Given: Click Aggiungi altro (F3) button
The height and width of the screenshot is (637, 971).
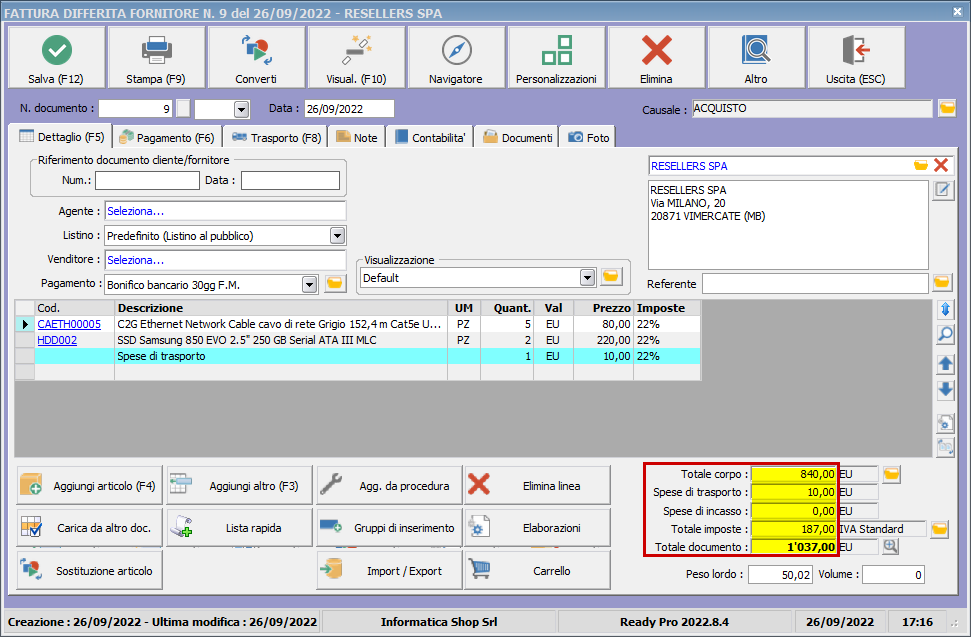Looking at the screenshot, I should [239, 485].
